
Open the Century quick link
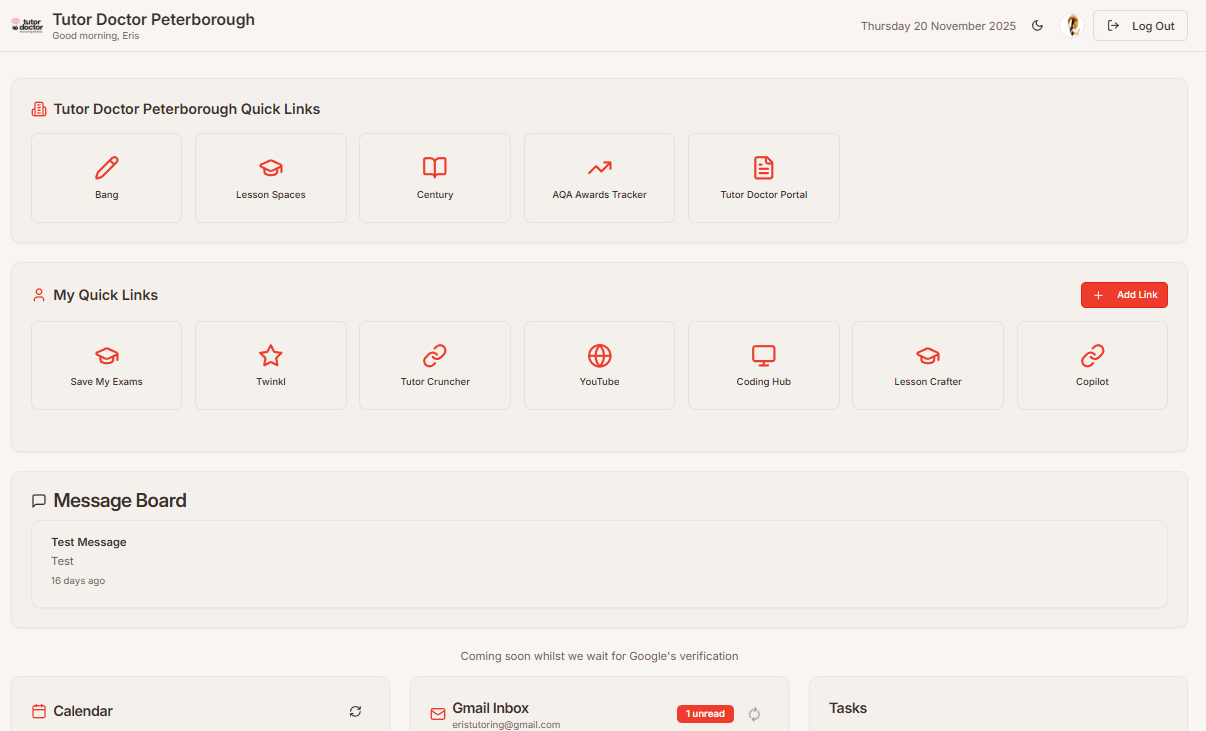point(434,177)
